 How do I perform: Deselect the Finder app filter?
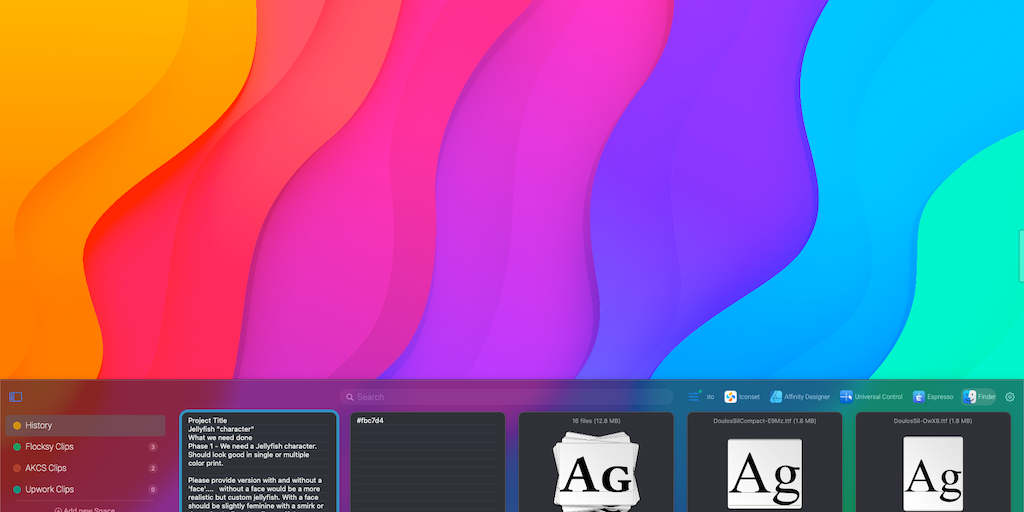[979, 396]
